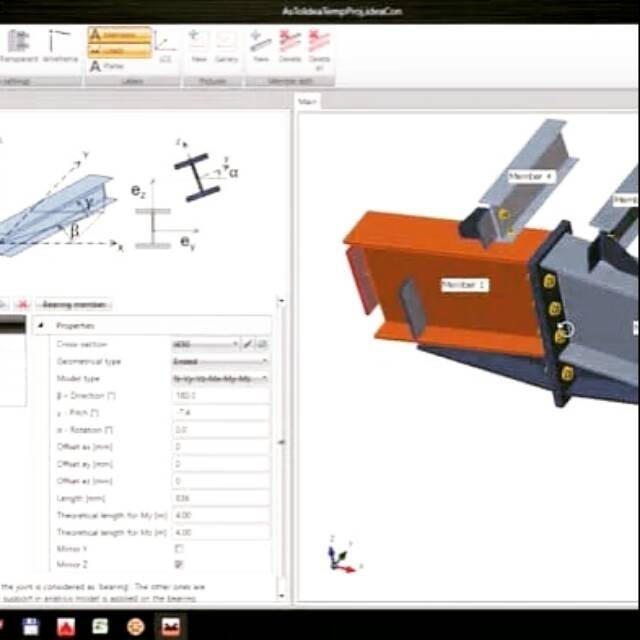Click Delete in the Member edit group

(289, 46)
